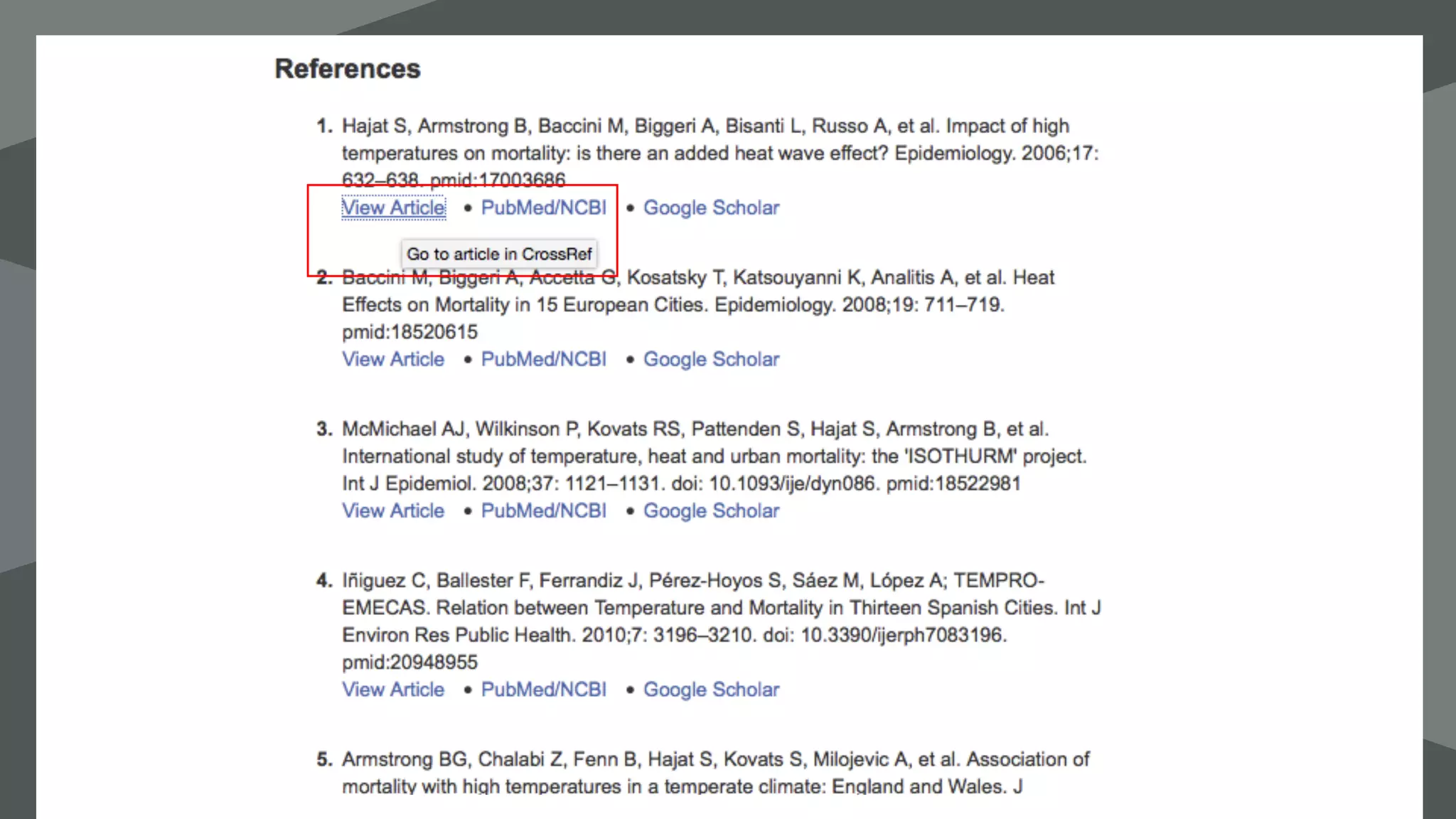Viewport: 1456px width, 819px height.
Task: Click Armstrong BG reference 5 citation text
Action: 714,759
